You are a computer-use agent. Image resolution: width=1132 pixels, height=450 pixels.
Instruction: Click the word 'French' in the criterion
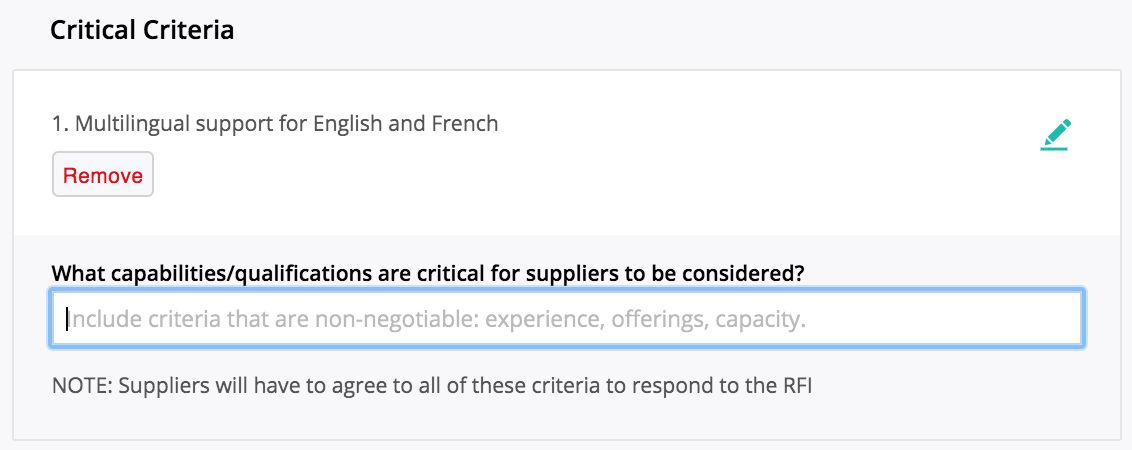[465, 124]
